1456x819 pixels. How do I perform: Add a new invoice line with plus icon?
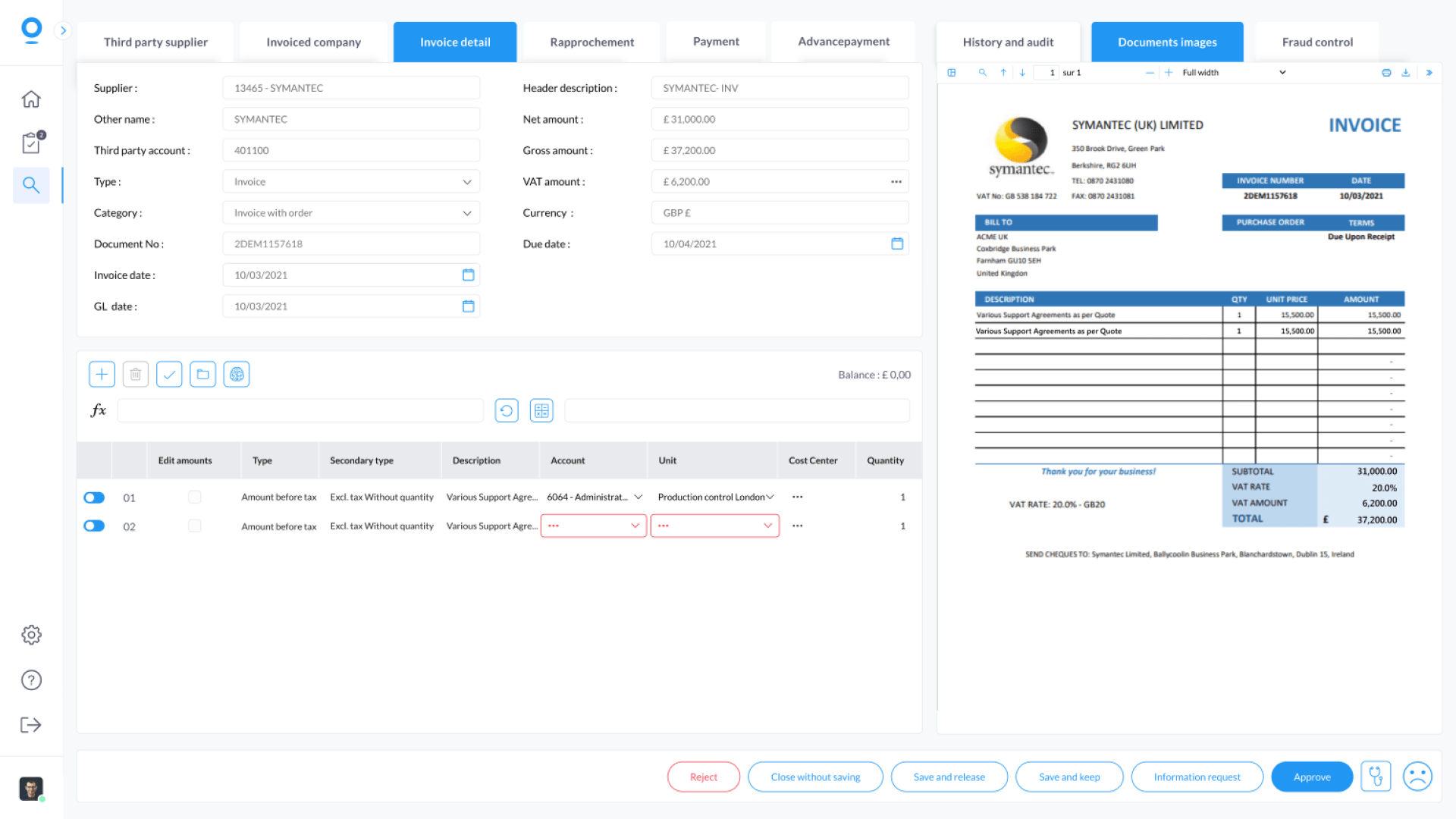pyautogui.click(x=102, y=374)
